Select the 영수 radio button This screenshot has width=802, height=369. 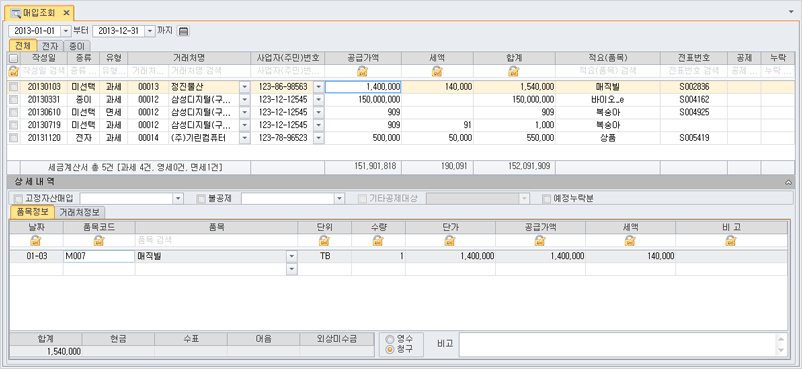pyautogui.click(x=391, y=339)
